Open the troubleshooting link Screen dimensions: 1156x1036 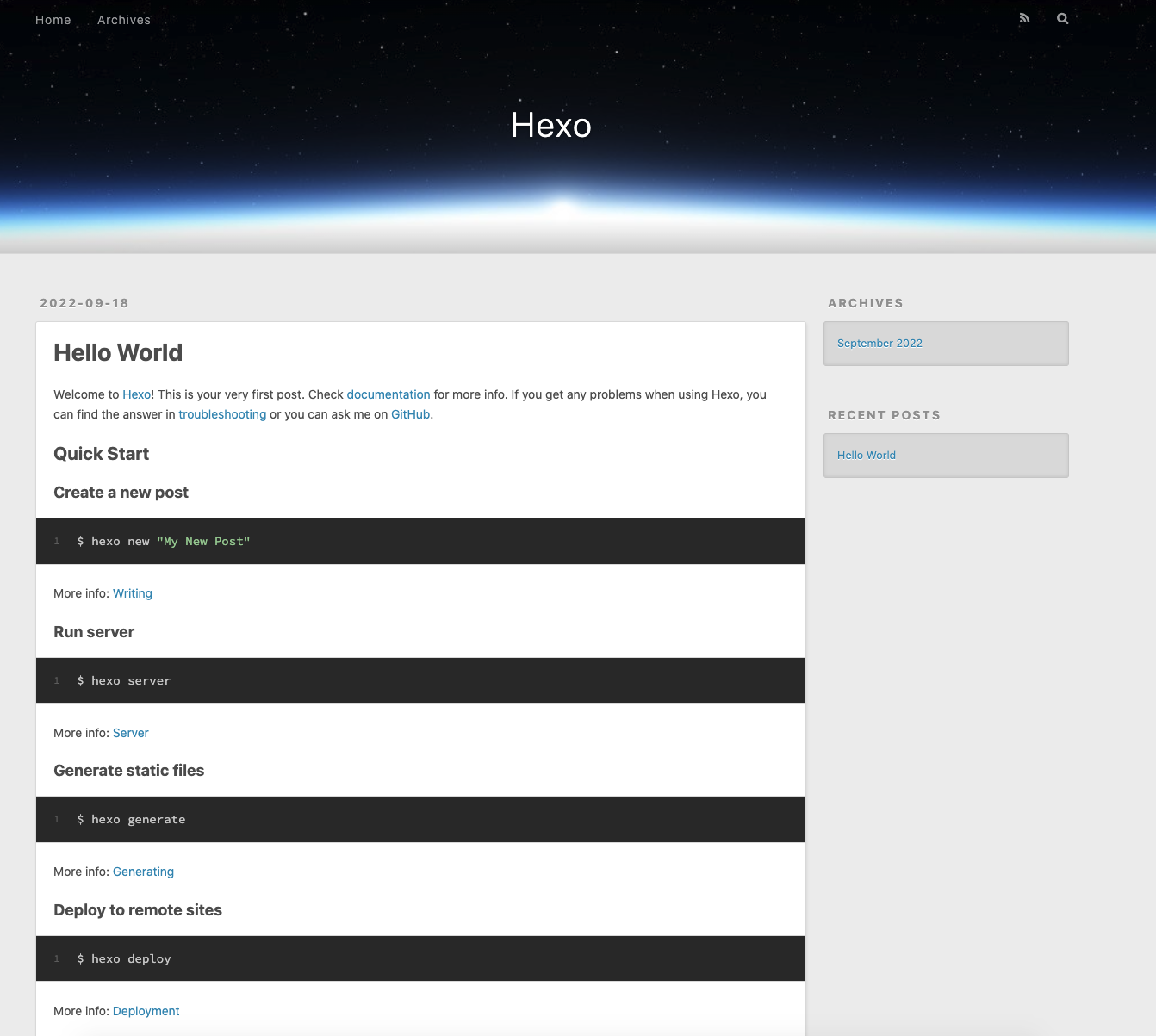click(222, 414)
